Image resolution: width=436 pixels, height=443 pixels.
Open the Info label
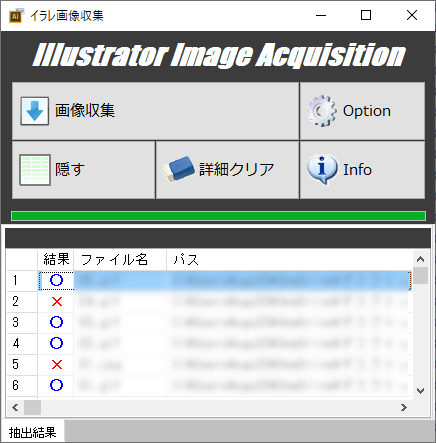coord(357,170)
